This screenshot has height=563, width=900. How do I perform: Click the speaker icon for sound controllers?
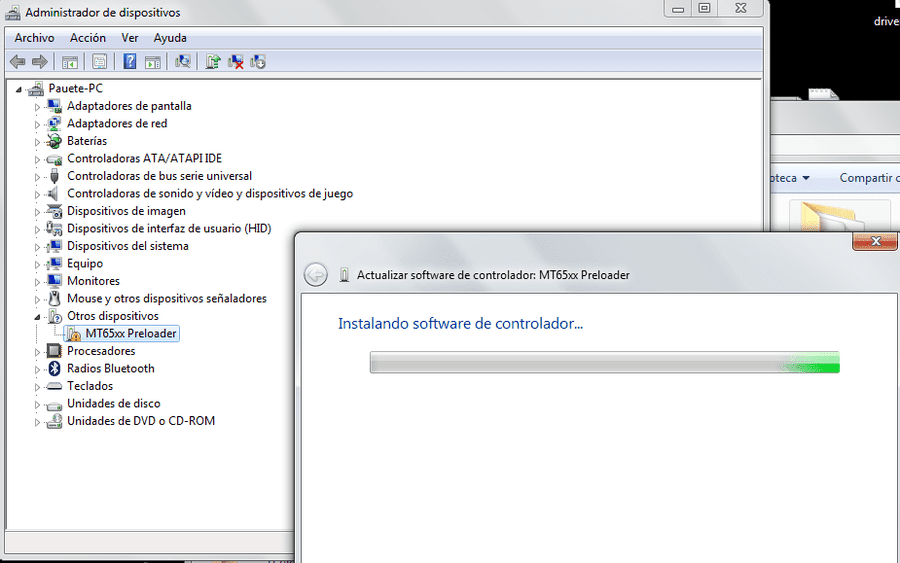pos(53,193)
